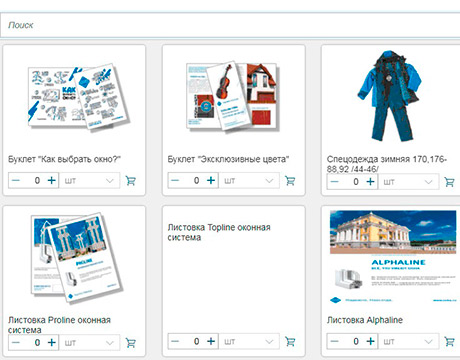Open the Alphaline leaflet image
Screen dimensions: 460x360
(393, 257)
